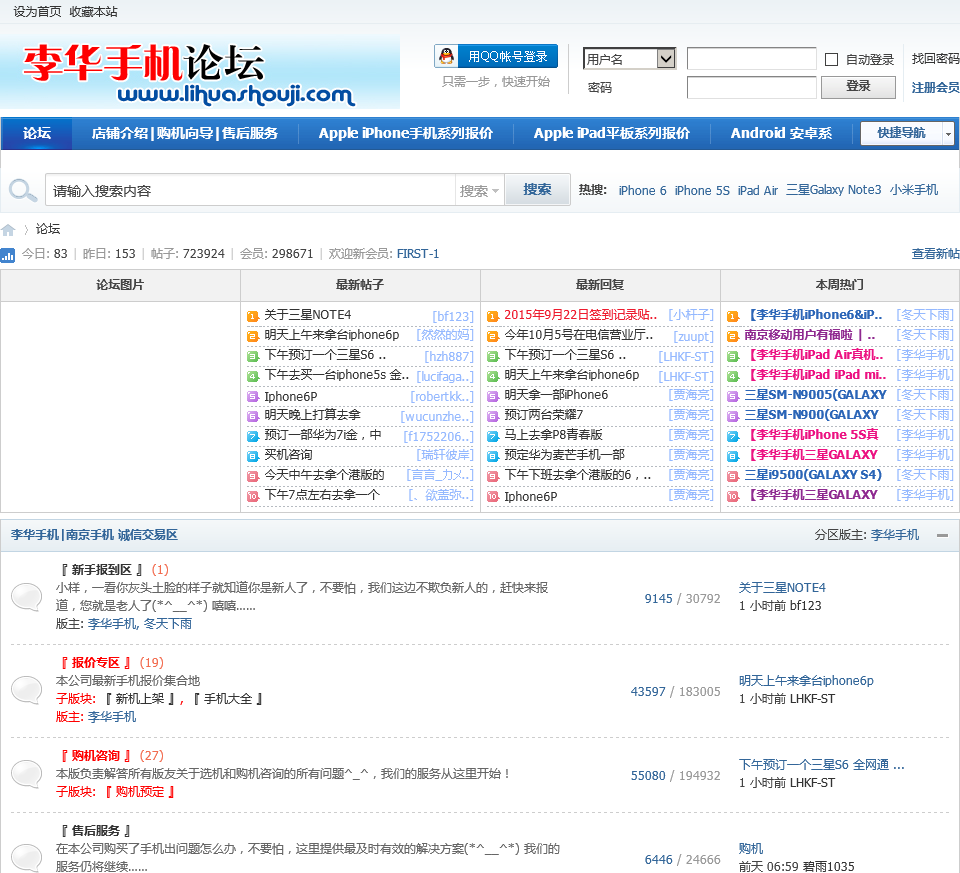This screenshot has width=960, height=873.
Task: Click the QQ penguin login icon
Action: click(447, 56)
